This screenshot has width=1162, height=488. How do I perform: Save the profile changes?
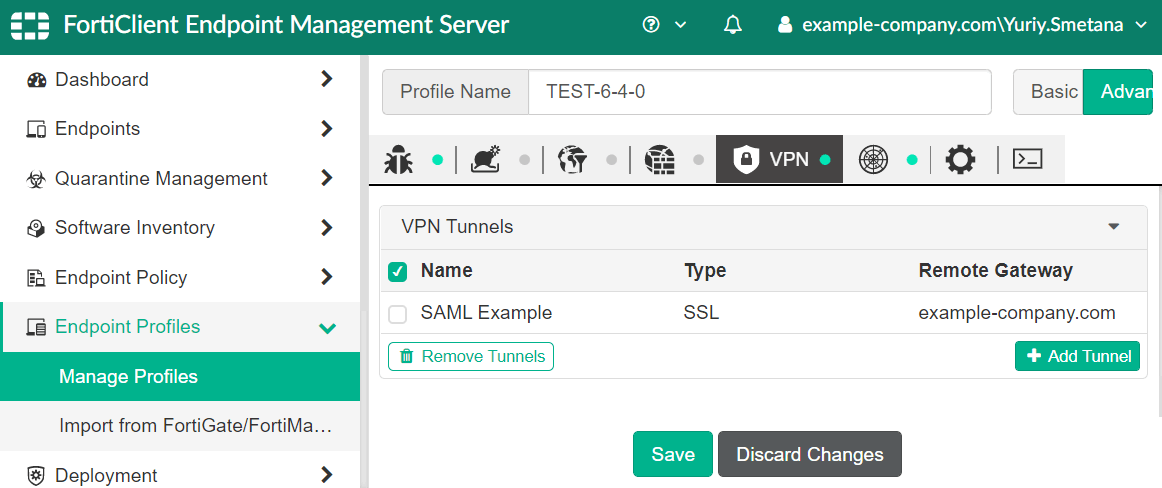coord(672,454)
